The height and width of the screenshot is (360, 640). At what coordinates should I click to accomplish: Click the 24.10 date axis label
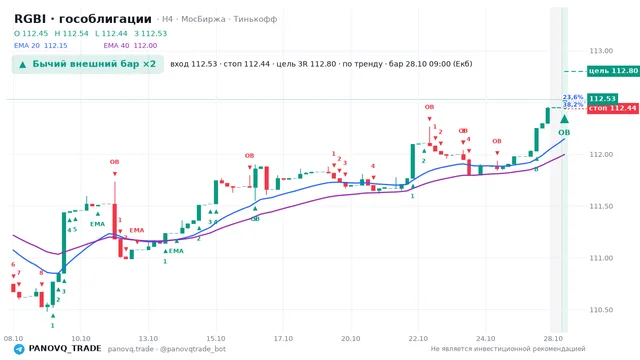tap(486, 338)
